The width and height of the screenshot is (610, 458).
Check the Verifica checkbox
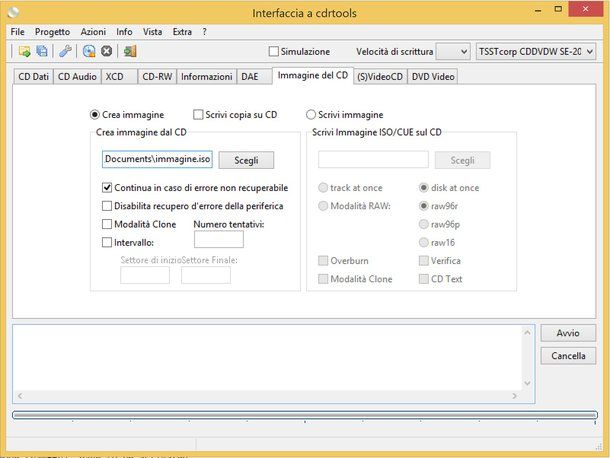point(424,261)
